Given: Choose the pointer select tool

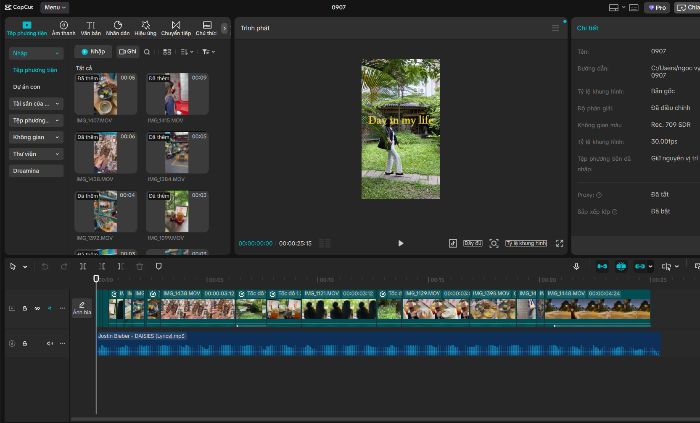Looking at the screenshot, I should tap(13, 266).
